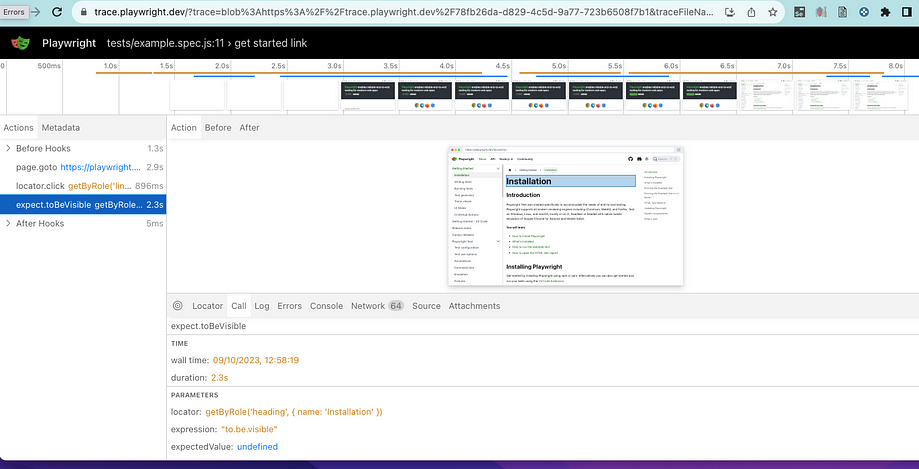Open the Network tab showing 64
The height and width of the screenshot is (469, 919).
tap(377, 306)
